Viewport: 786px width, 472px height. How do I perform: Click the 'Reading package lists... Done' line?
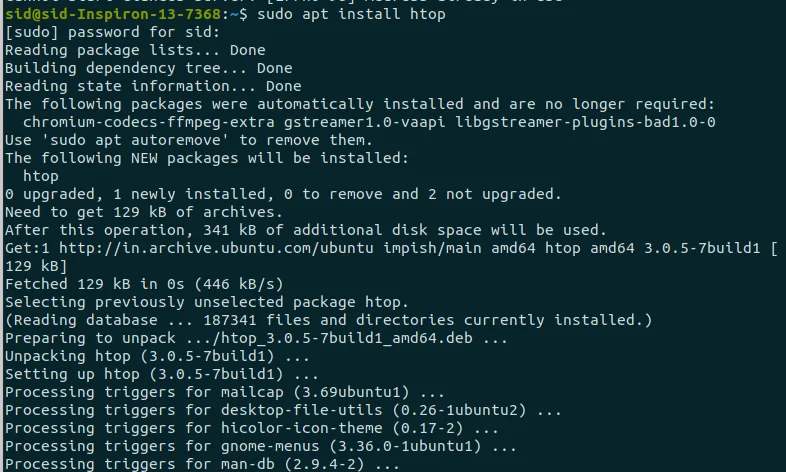click(135, 50)
